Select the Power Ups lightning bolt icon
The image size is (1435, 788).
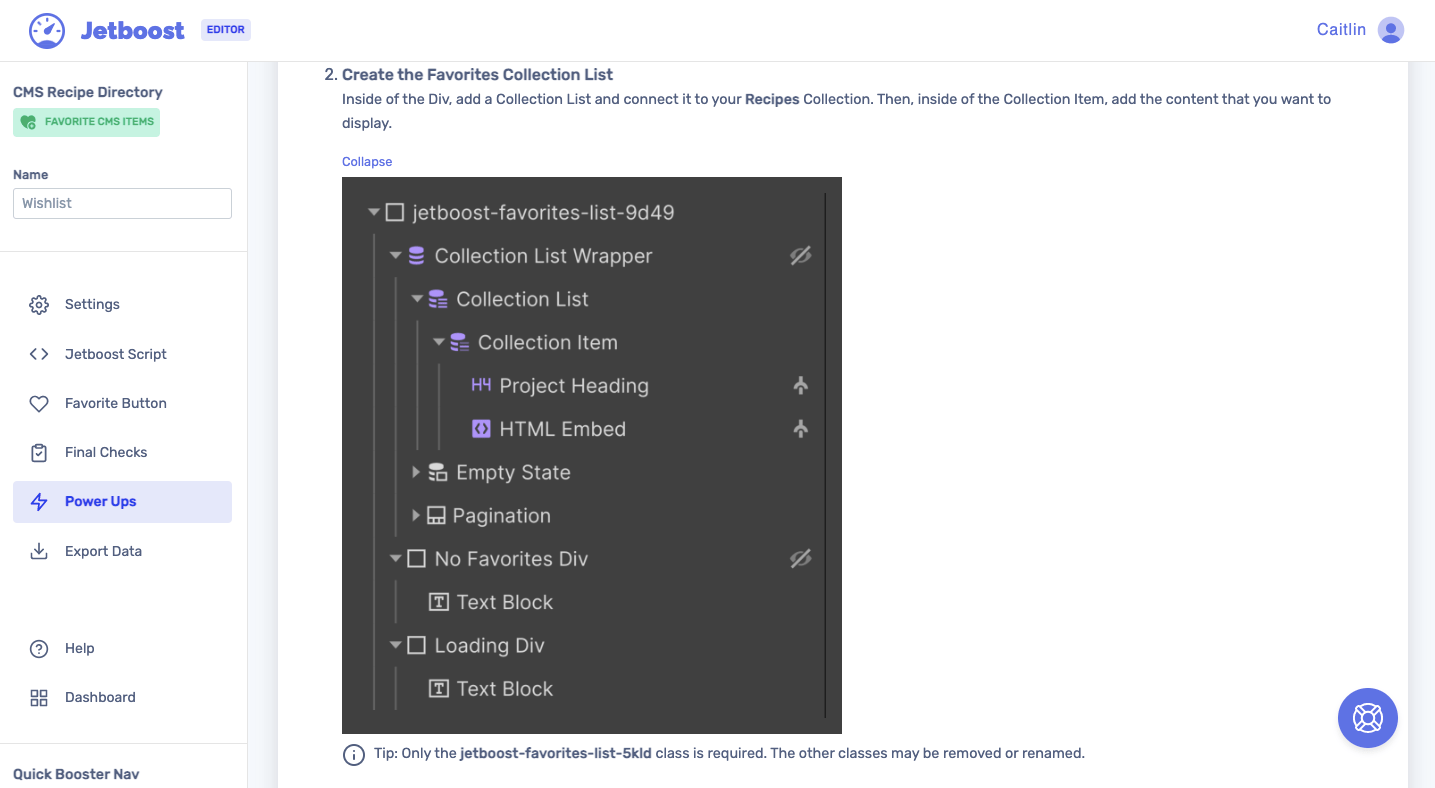click(38, 501)
